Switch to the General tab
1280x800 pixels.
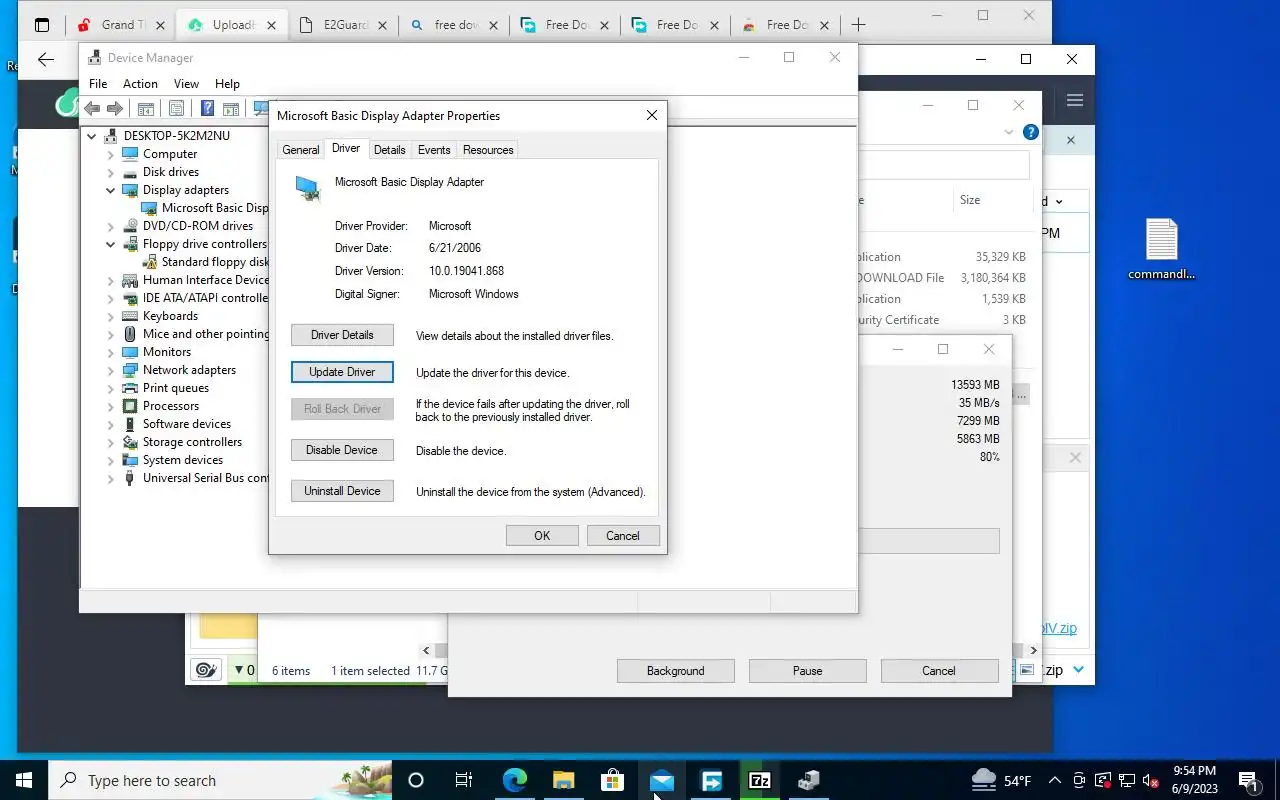(x=301, y=150)
